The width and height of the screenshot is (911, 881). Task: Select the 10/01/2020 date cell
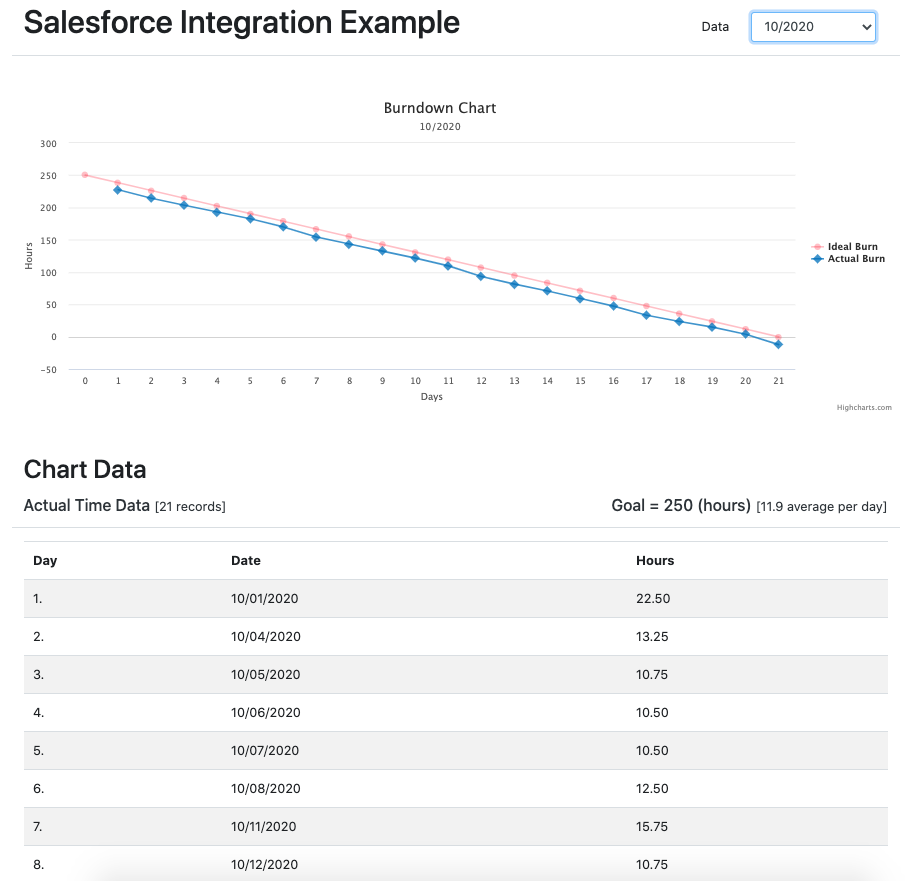(x=264, y=599)
